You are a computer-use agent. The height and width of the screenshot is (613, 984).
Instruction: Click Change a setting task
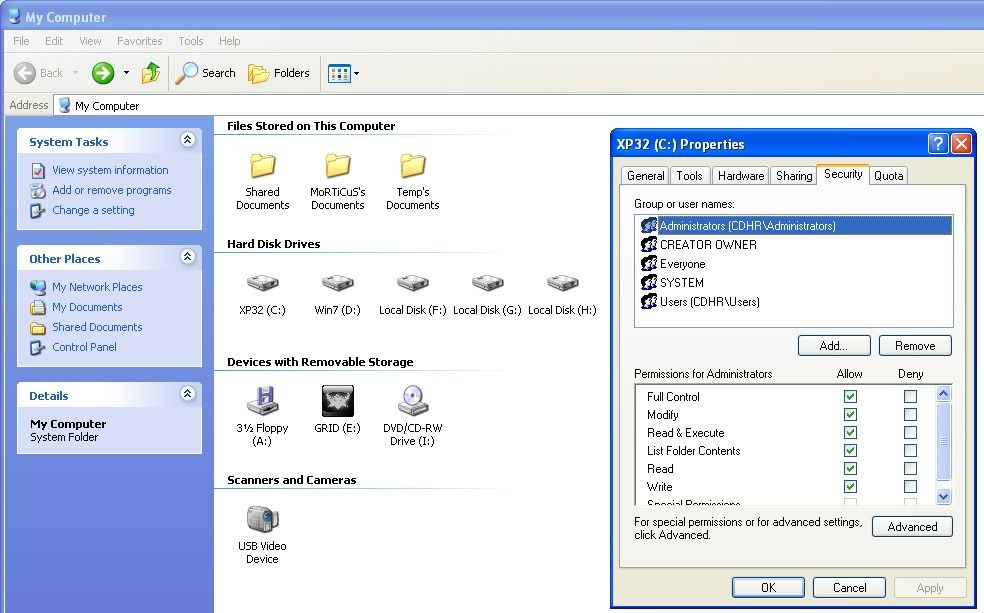click(93, 210)
